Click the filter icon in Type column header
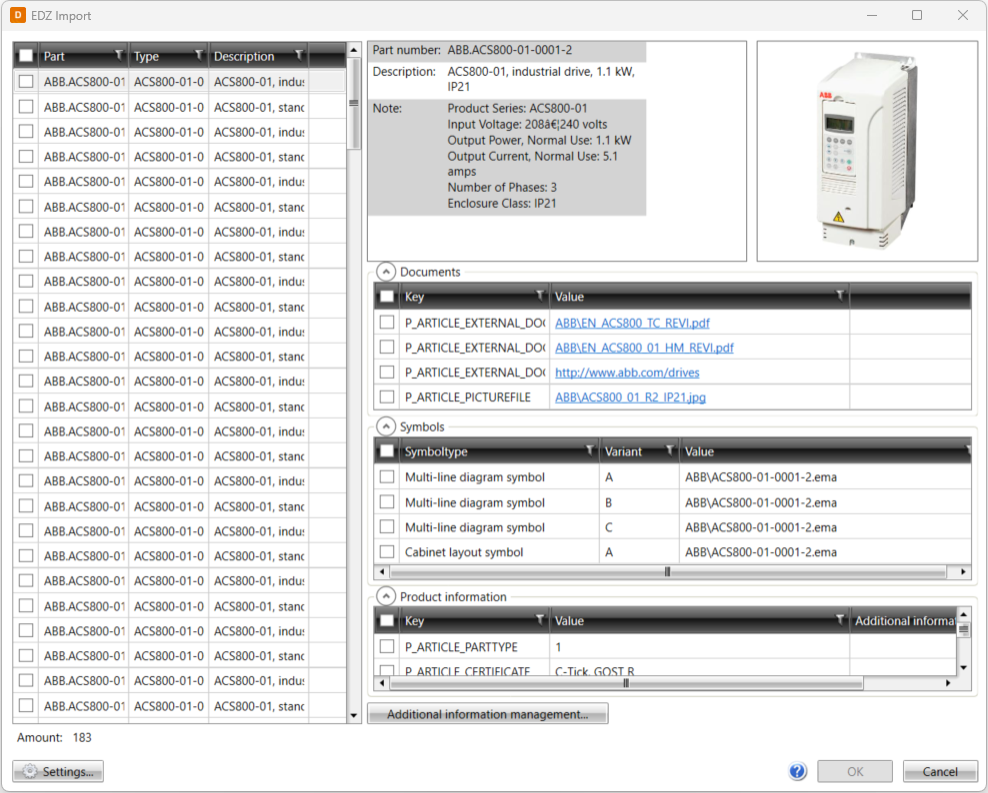The height and width of the screenshot is (793, 988). pos(198,55)
